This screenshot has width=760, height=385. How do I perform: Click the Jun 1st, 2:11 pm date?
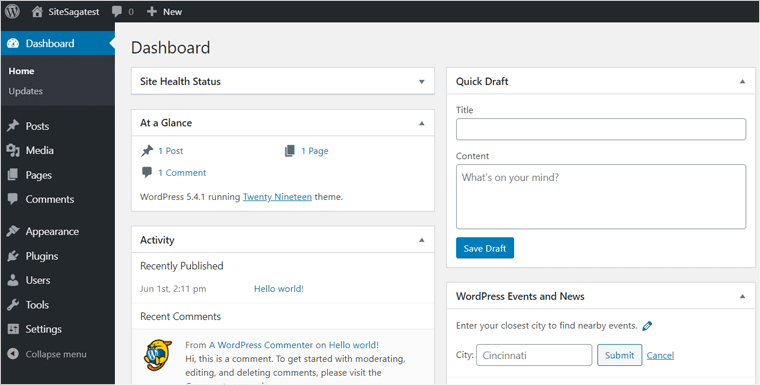[x=173, y=289]
